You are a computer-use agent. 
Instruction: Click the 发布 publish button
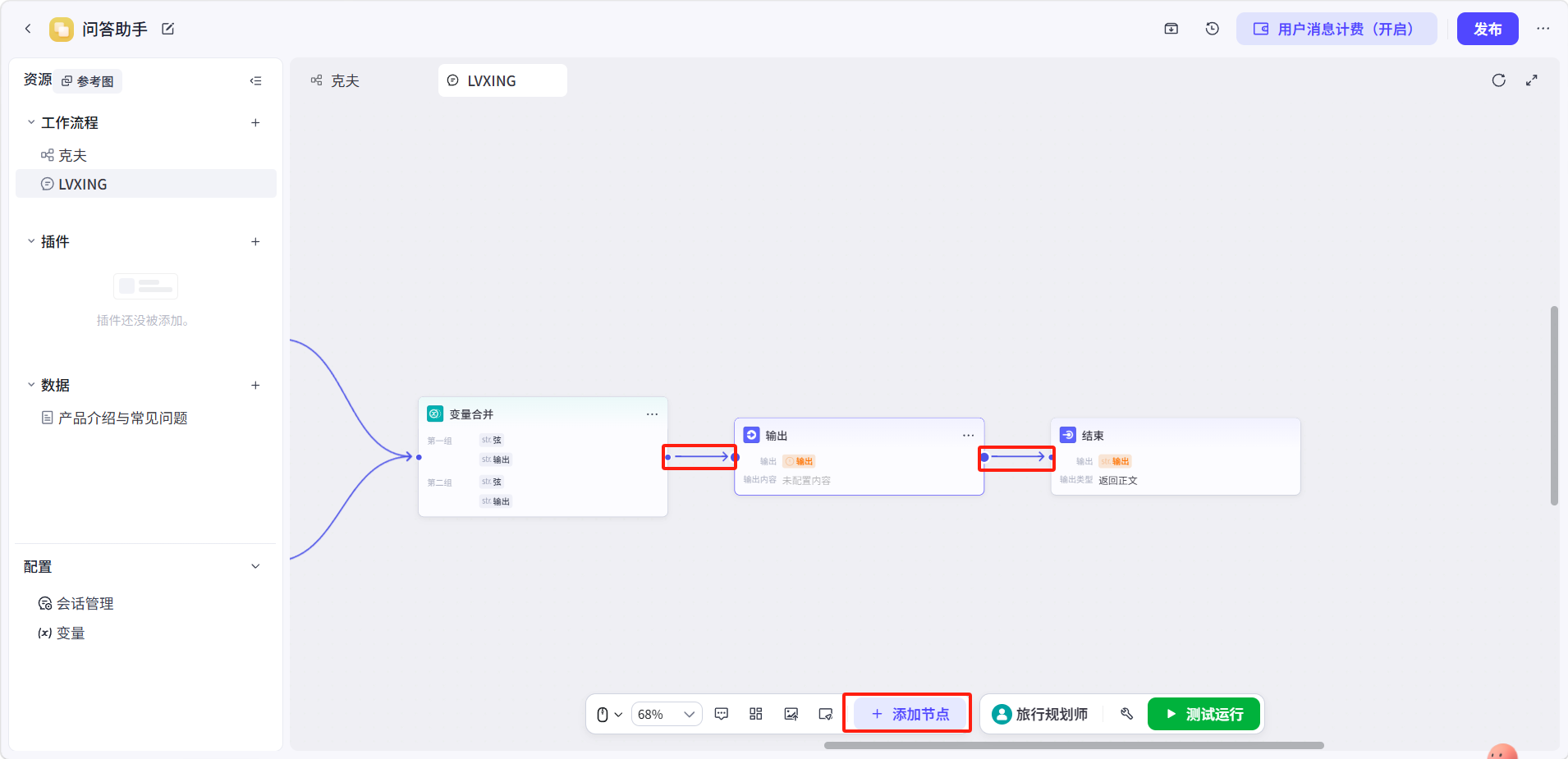1488,29
